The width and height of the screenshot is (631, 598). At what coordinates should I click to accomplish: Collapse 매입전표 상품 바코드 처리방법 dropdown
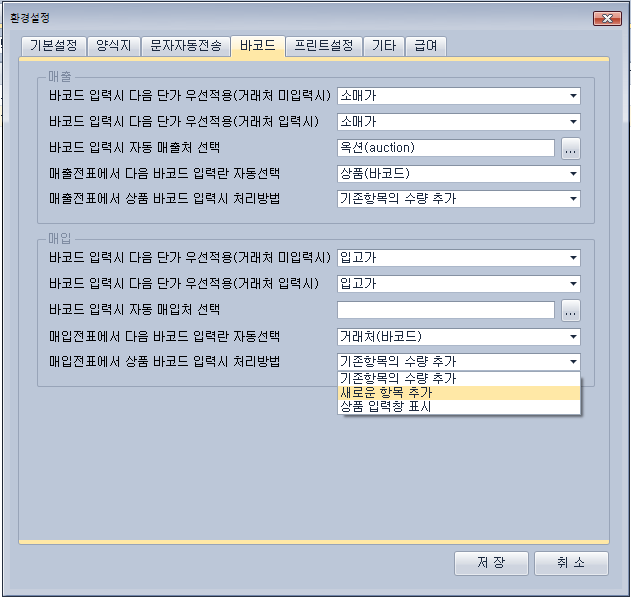459,362
